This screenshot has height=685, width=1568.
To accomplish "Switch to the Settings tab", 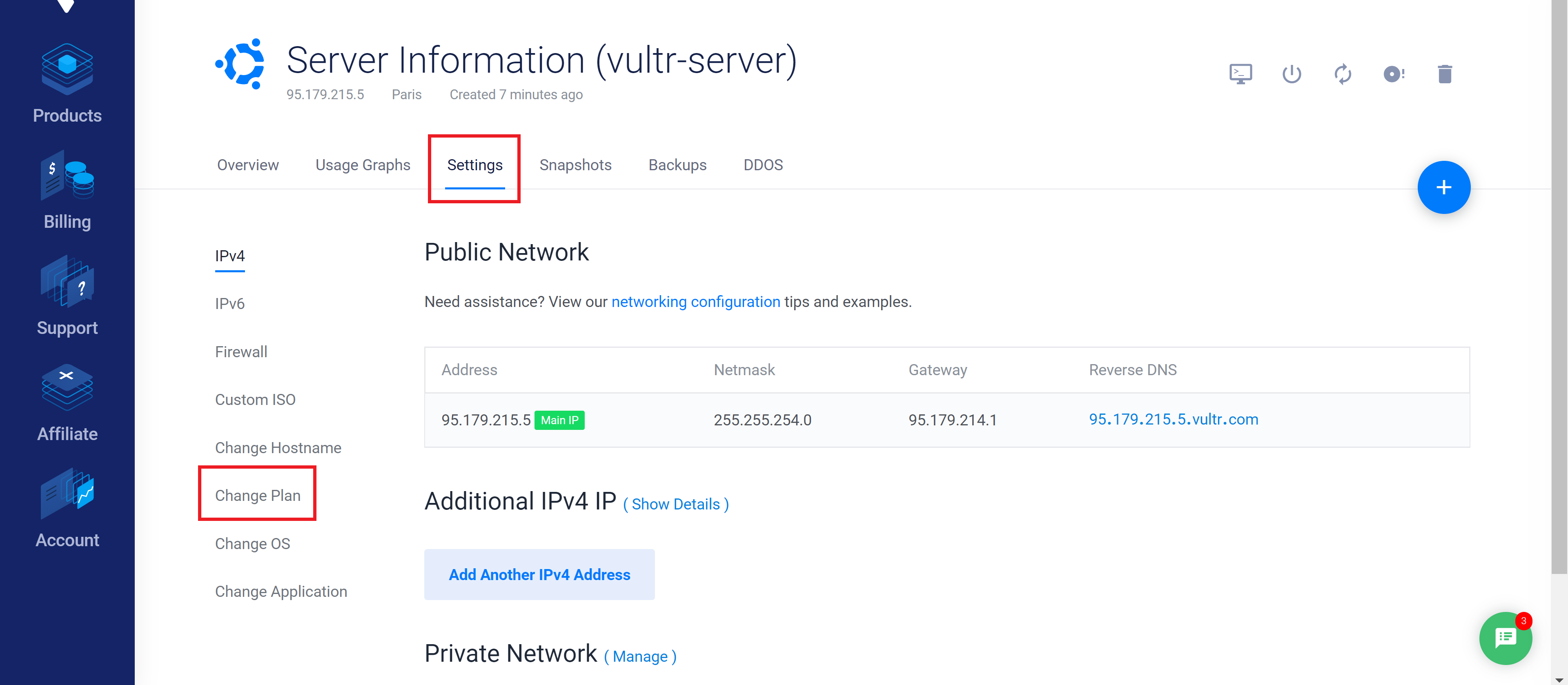I will click(x=475, y=165).
